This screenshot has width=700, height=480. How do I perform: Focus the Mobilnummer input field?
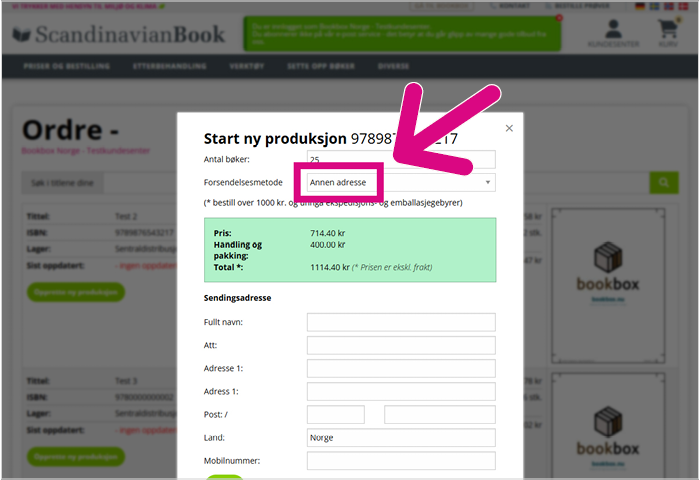tap(401, 461)
